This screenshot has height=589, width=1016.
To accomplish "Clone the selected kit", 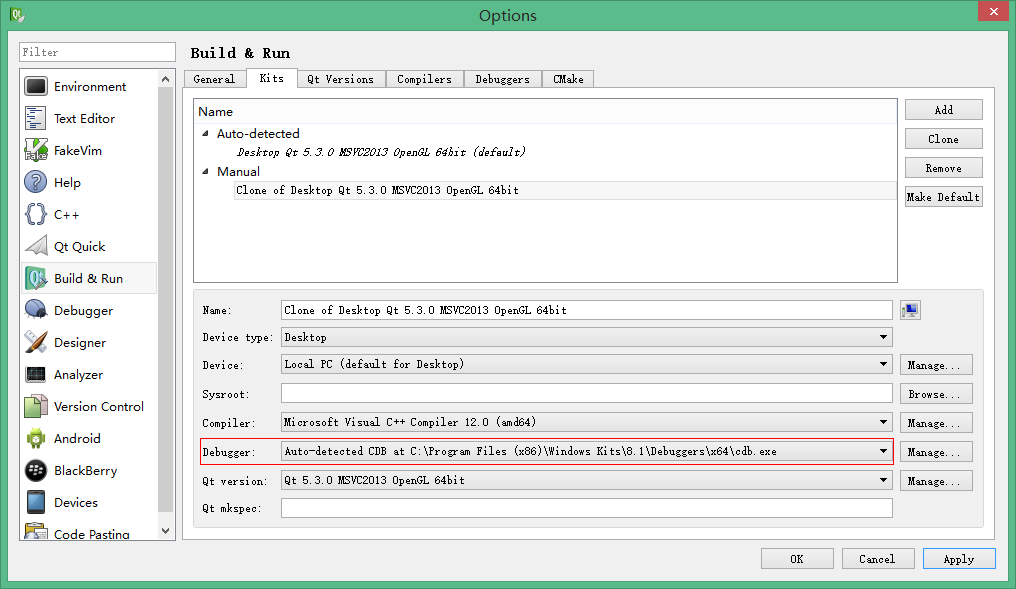I will 943,138.
